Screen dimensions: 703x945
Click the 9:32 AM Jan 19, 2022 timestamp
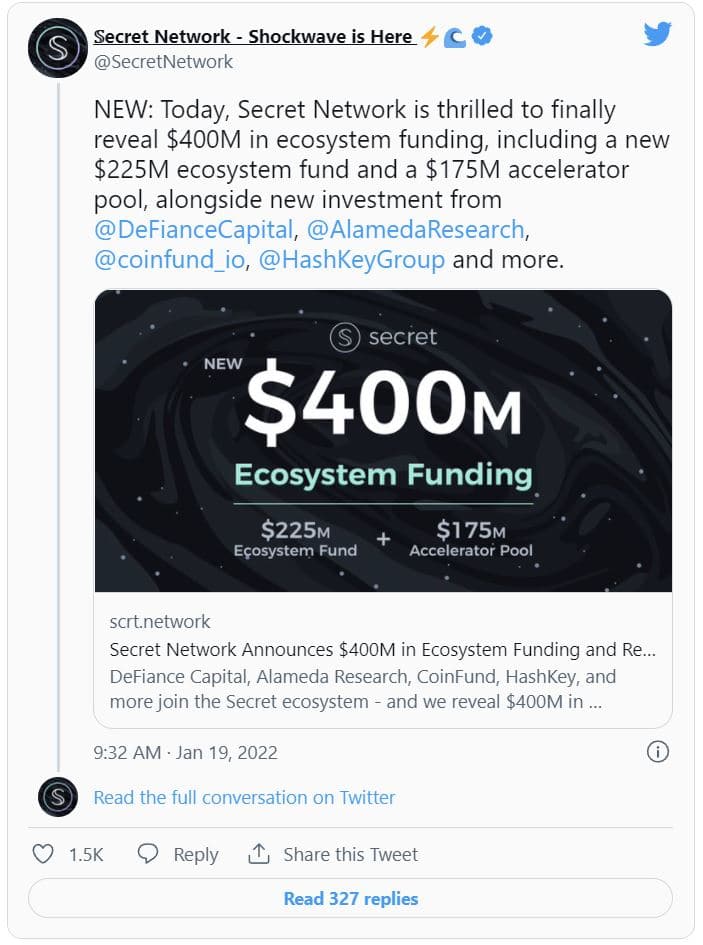click(x=185, y=752)
